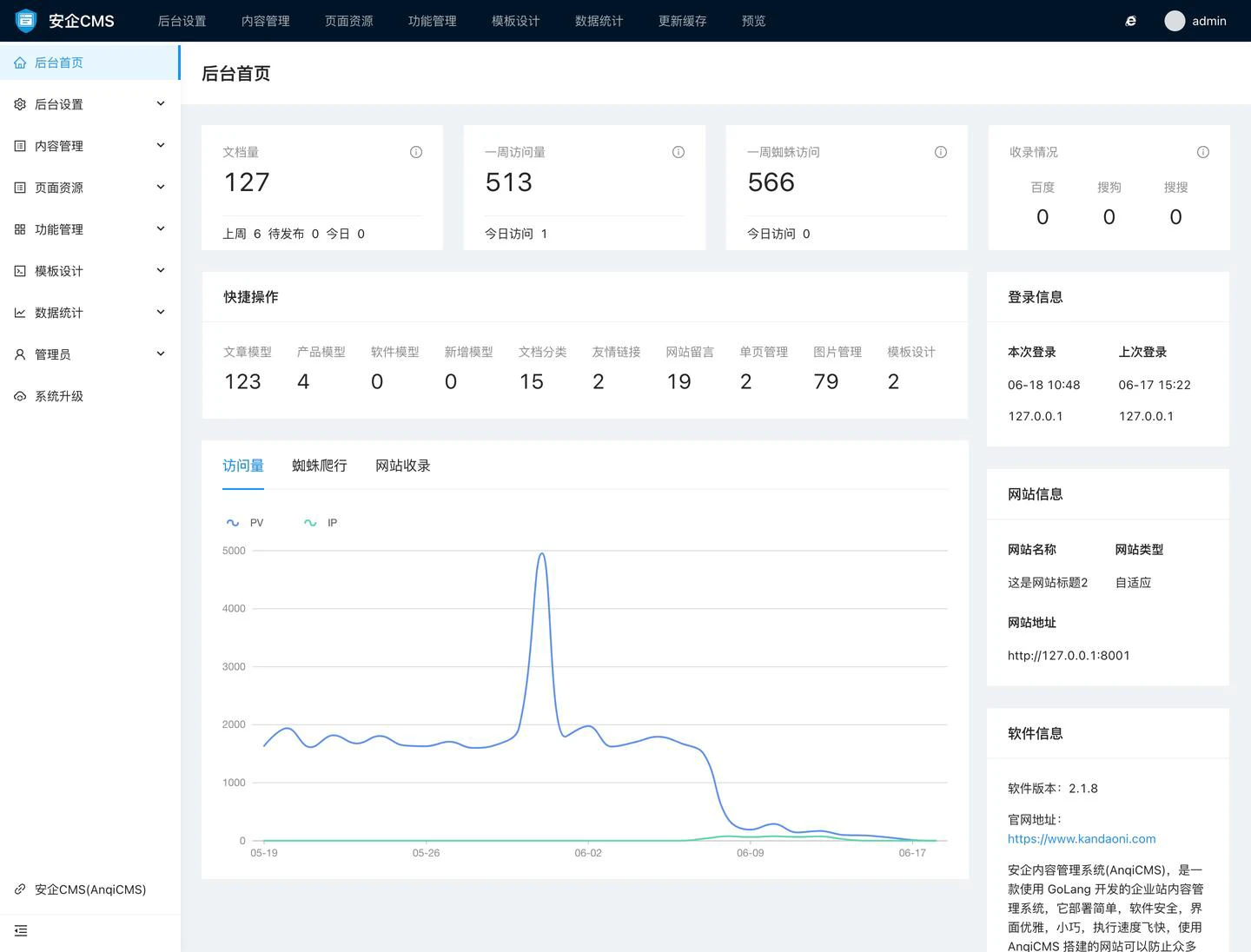Click the info icon on 一周访问量 card
This screenshot has height=952, width=1251.
pyautogui.click(x=678, y=152)
